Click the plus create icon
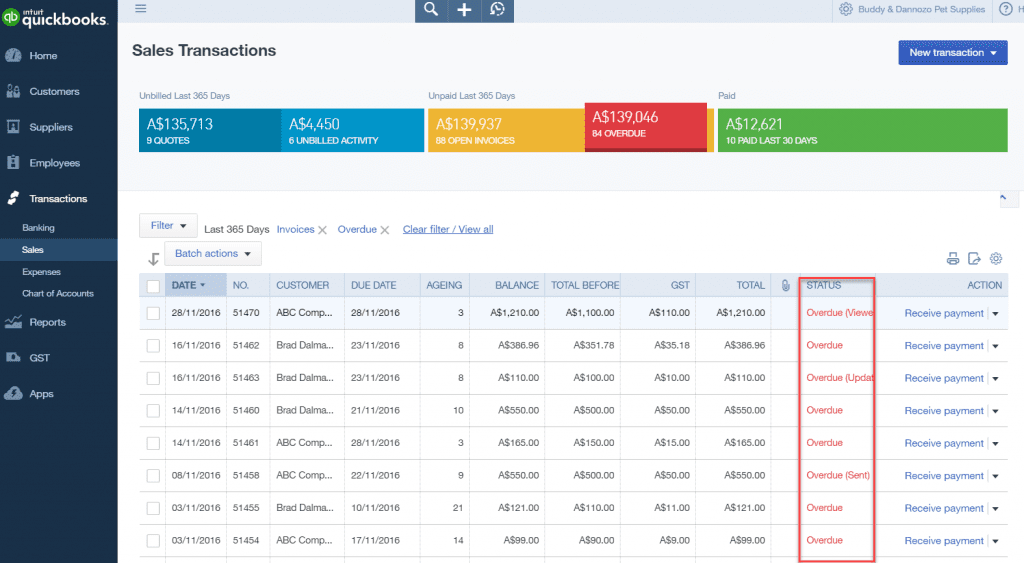The image size is (1024, 563). pos(464,10)
